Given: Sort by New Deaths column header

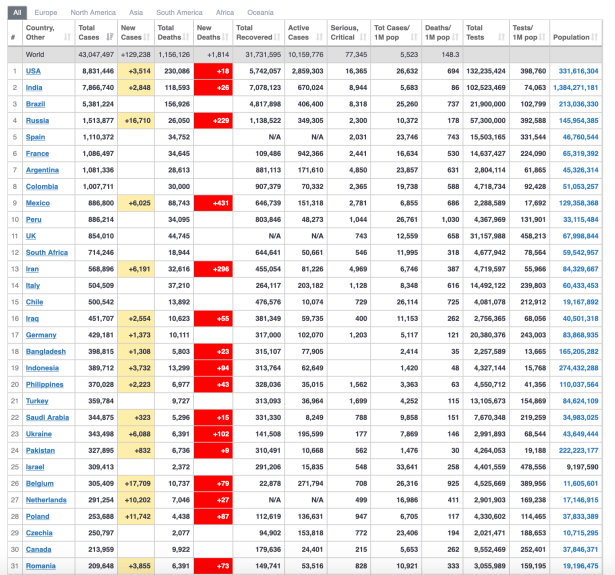Looking at the screenshot, I should coord(212,33).
